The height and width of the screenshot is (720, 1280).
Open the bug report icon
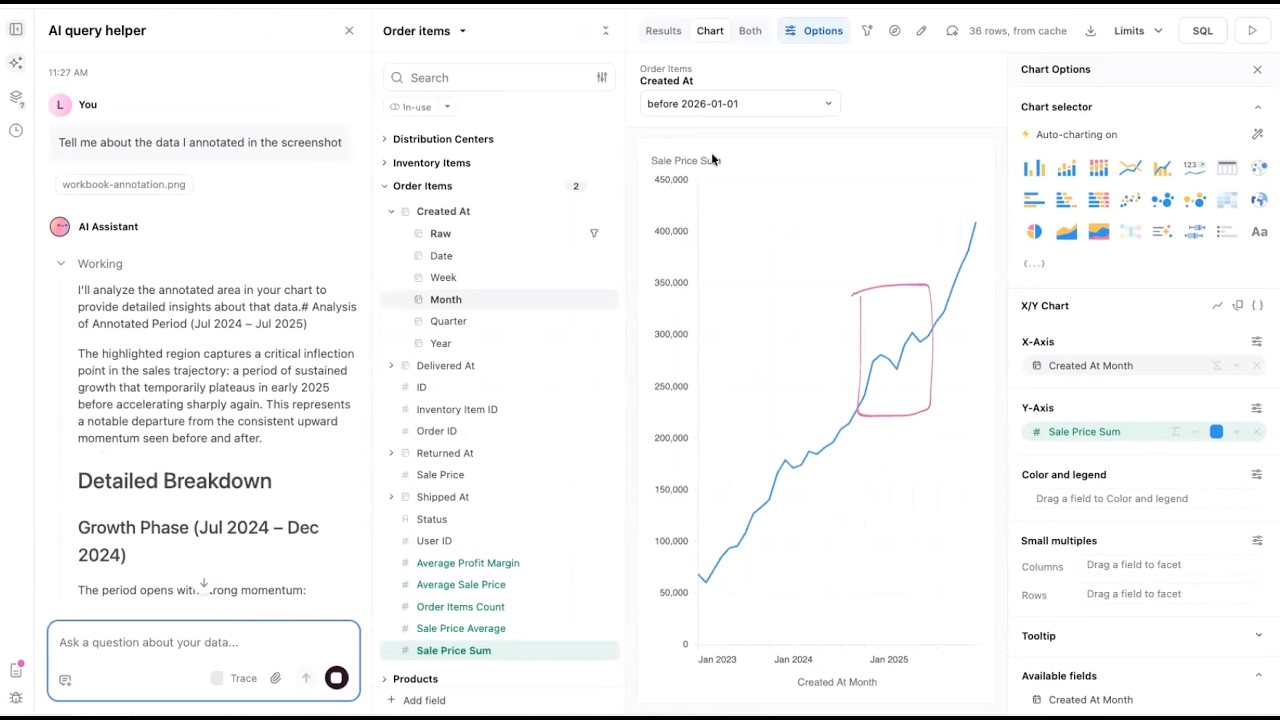16,698
